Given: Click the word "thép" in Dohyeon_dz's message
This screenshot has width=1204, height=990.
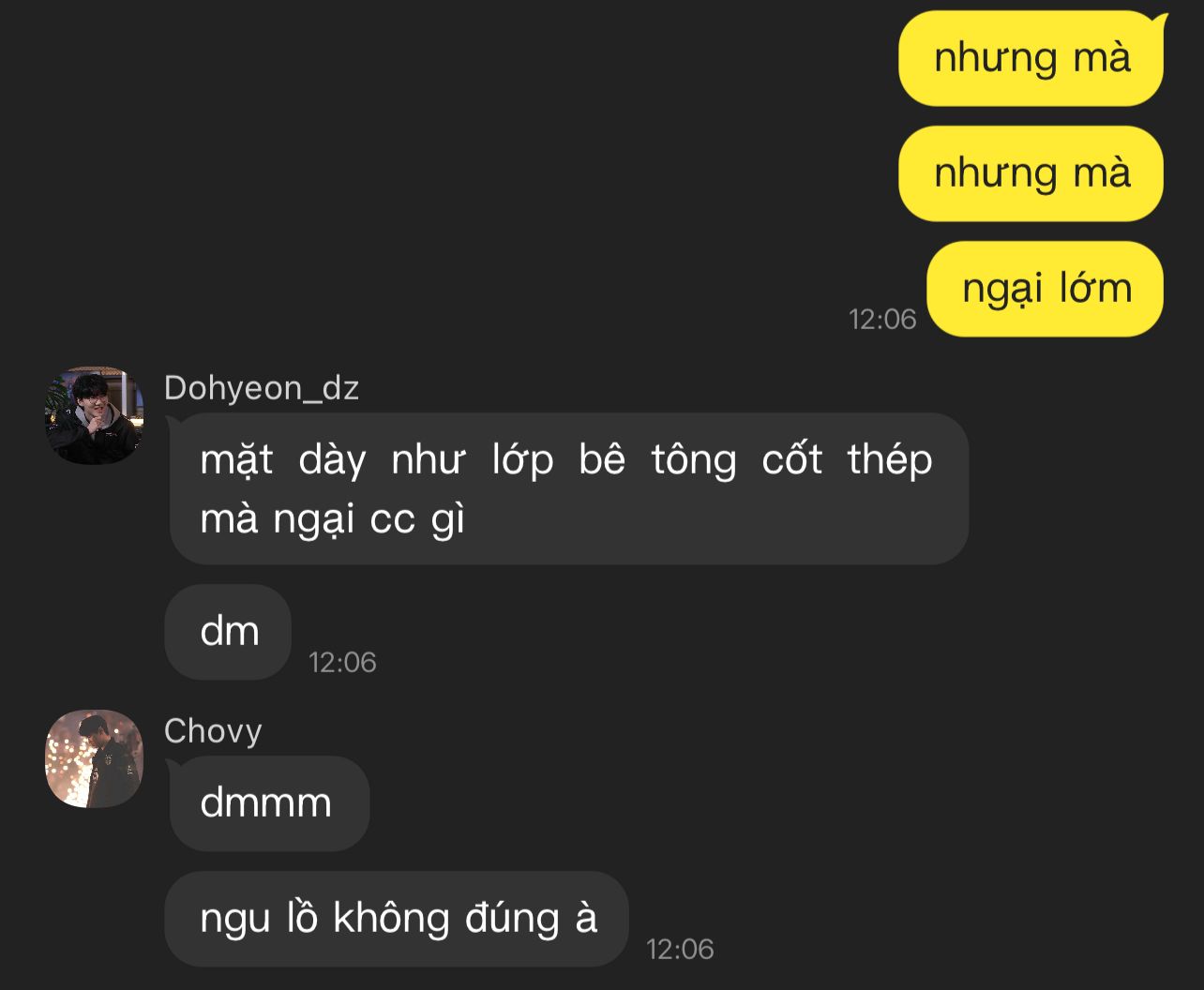Looking at the screenshot, I should click(x=890, y=461).
